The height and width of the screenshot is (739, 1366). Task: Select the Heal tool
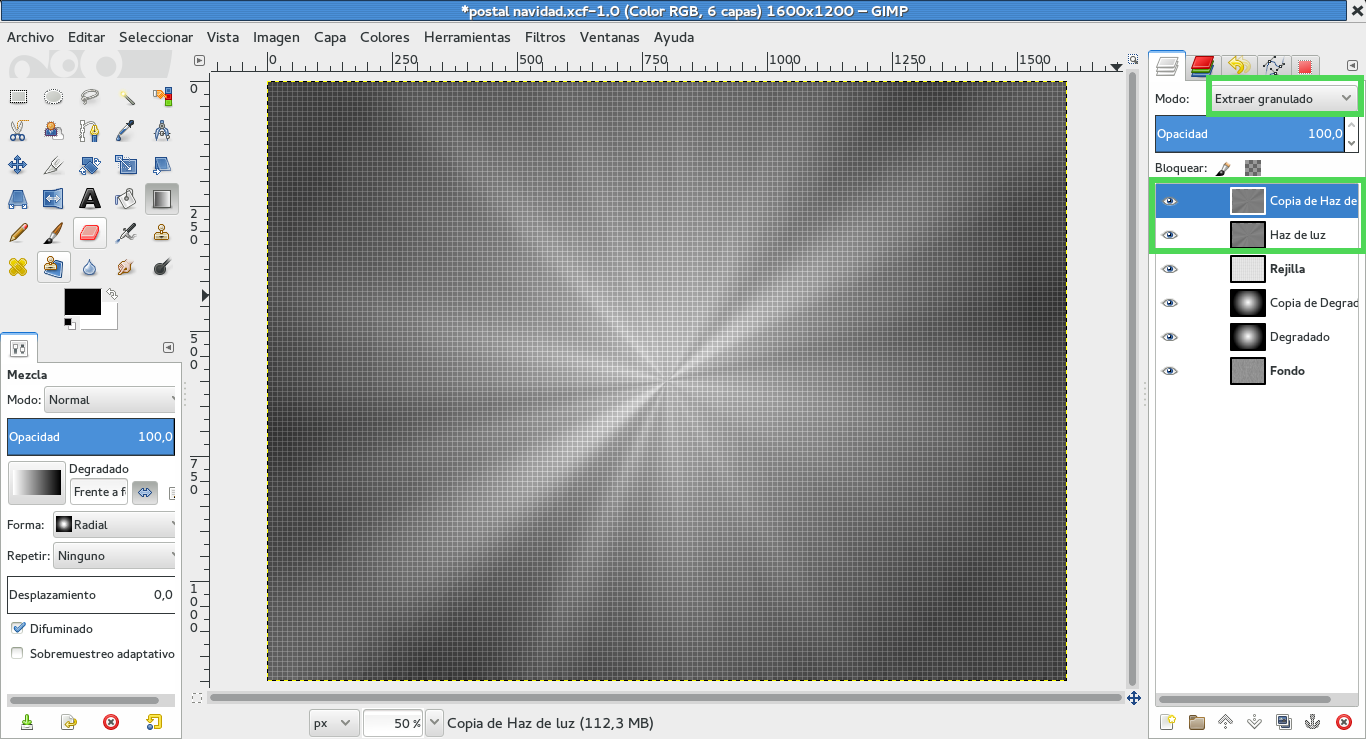pos(17,267)
